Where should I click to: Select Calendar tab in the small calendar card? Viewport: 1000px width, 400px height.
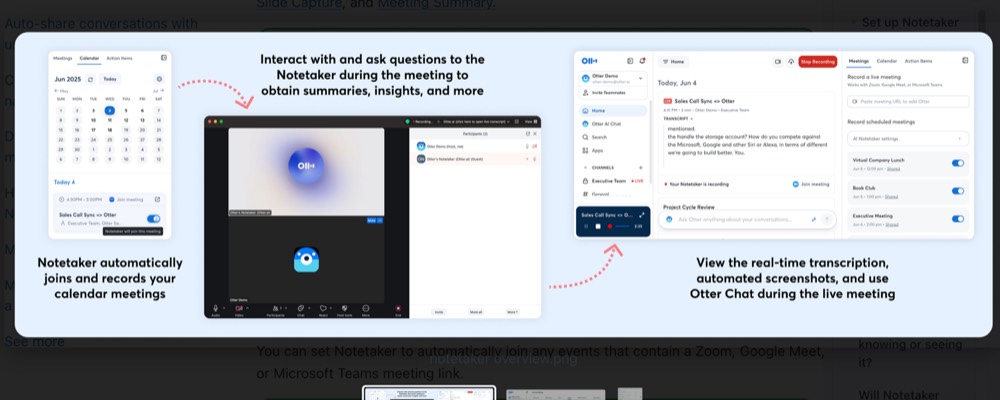click(x=89, y=58)
